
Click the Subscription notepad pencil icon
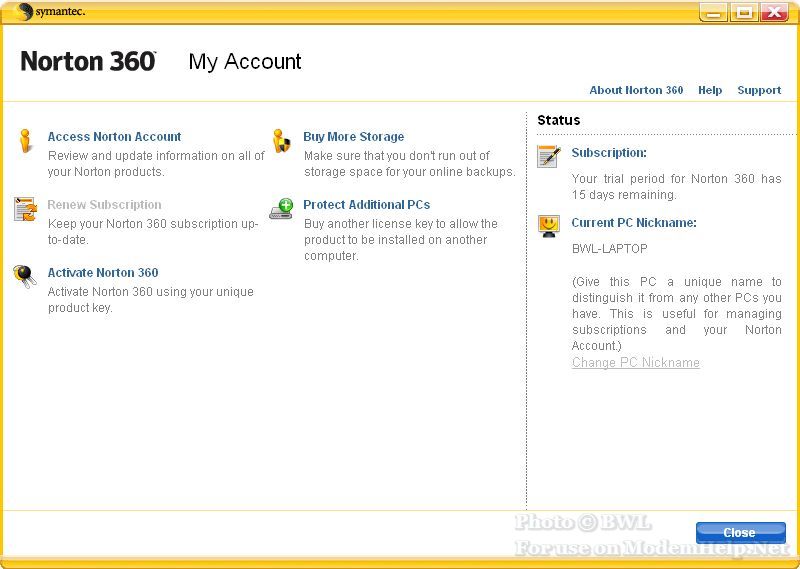(549, 156)
